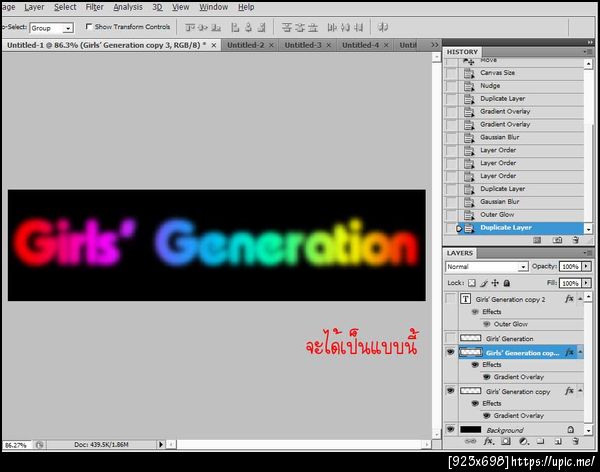The image size is (600, 472).
Task: Toggle Lock transparent pixels icon
Action: click(x=472, y=283)
